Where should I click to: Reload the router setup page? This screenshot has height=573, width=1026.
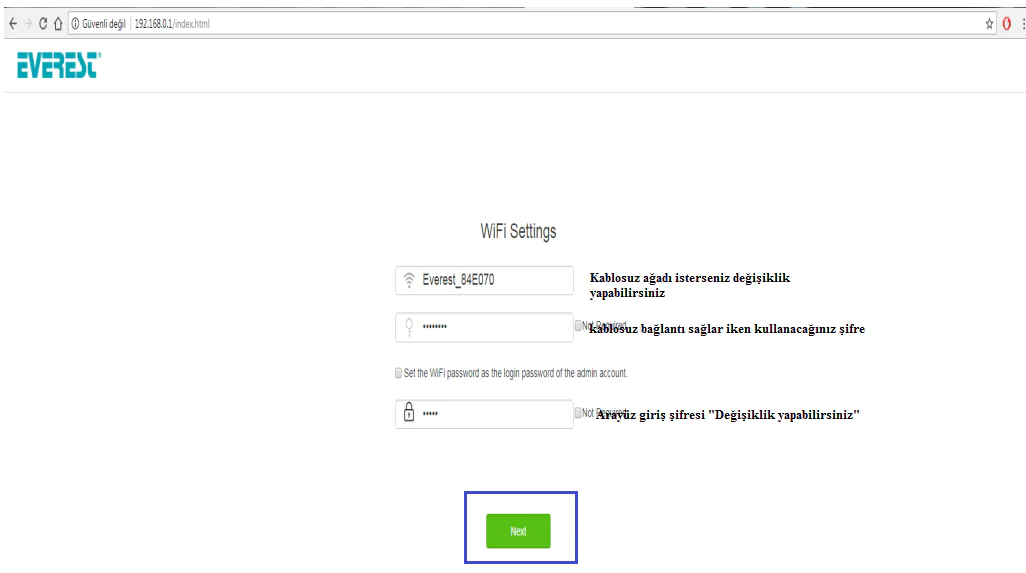click(x=43, y=23)
